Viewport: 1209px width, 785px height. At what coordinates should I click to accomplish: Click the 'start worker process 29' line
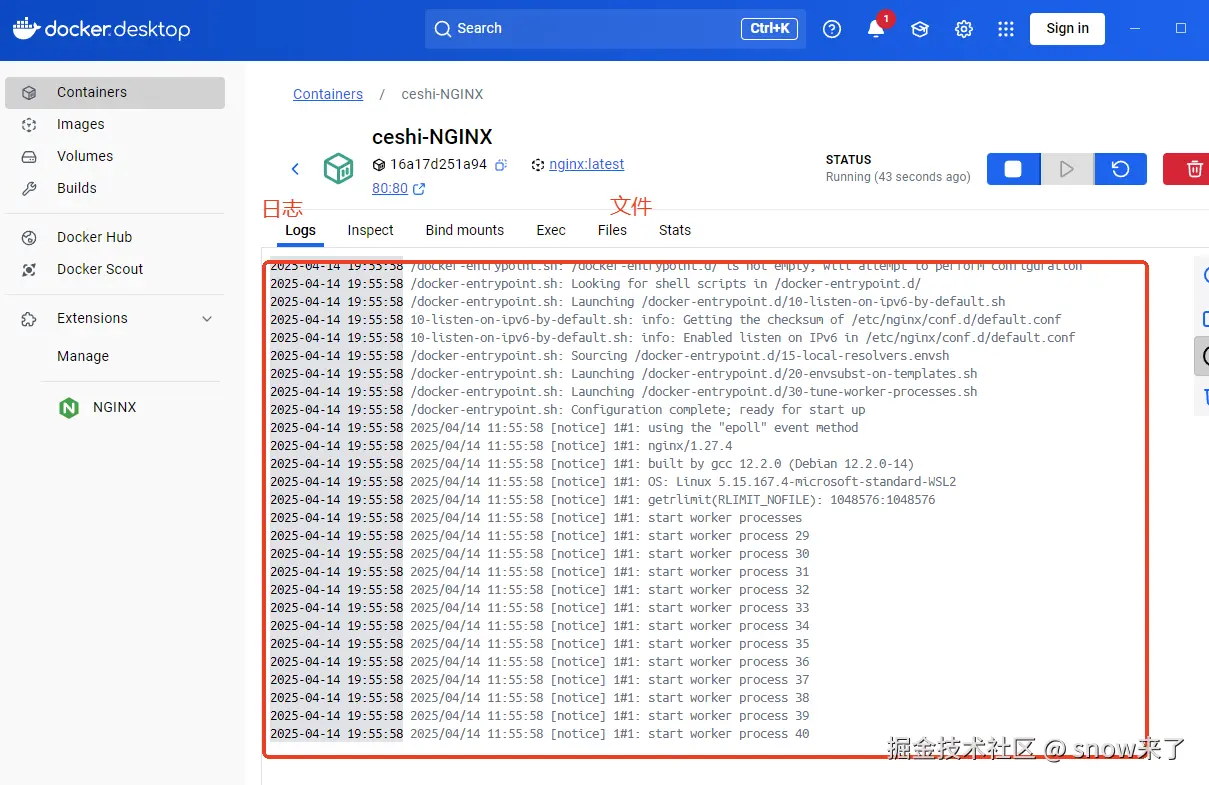point(540,536)
